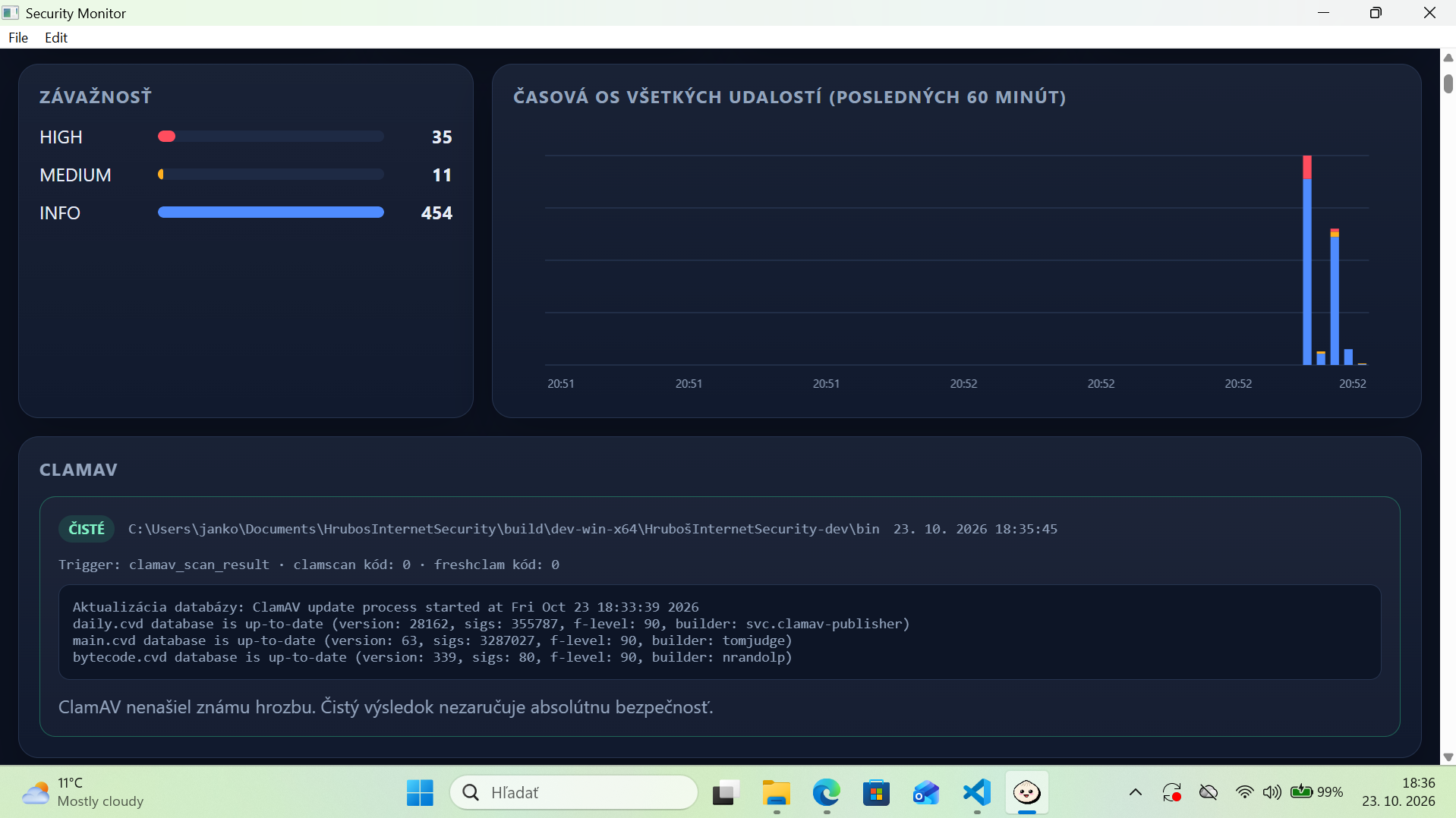
Task: Click the main.cvd database log line
Action: 433,640
